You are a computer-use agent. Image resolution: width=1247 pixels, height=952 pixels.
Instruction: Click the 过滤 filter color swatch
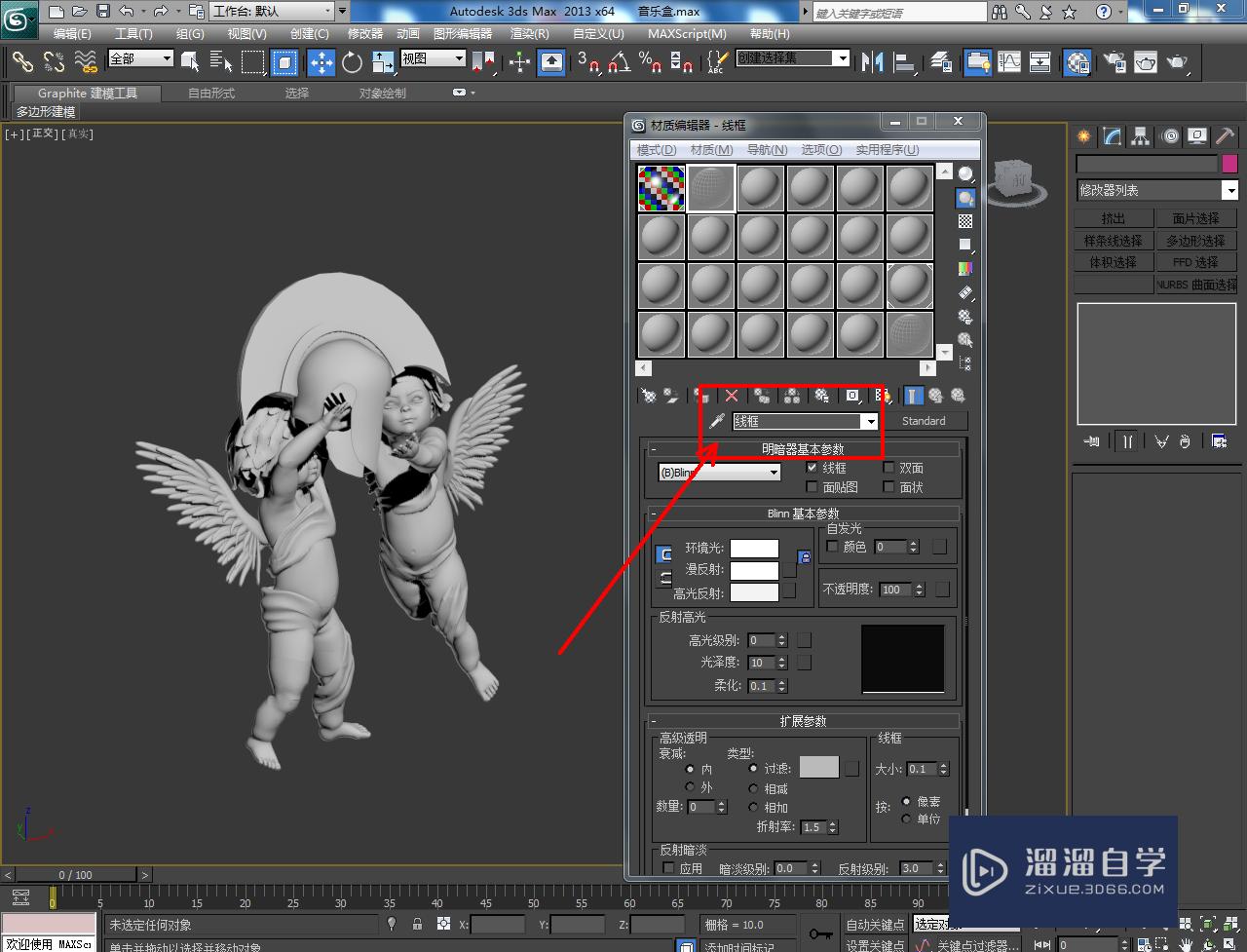pos(819,768)
